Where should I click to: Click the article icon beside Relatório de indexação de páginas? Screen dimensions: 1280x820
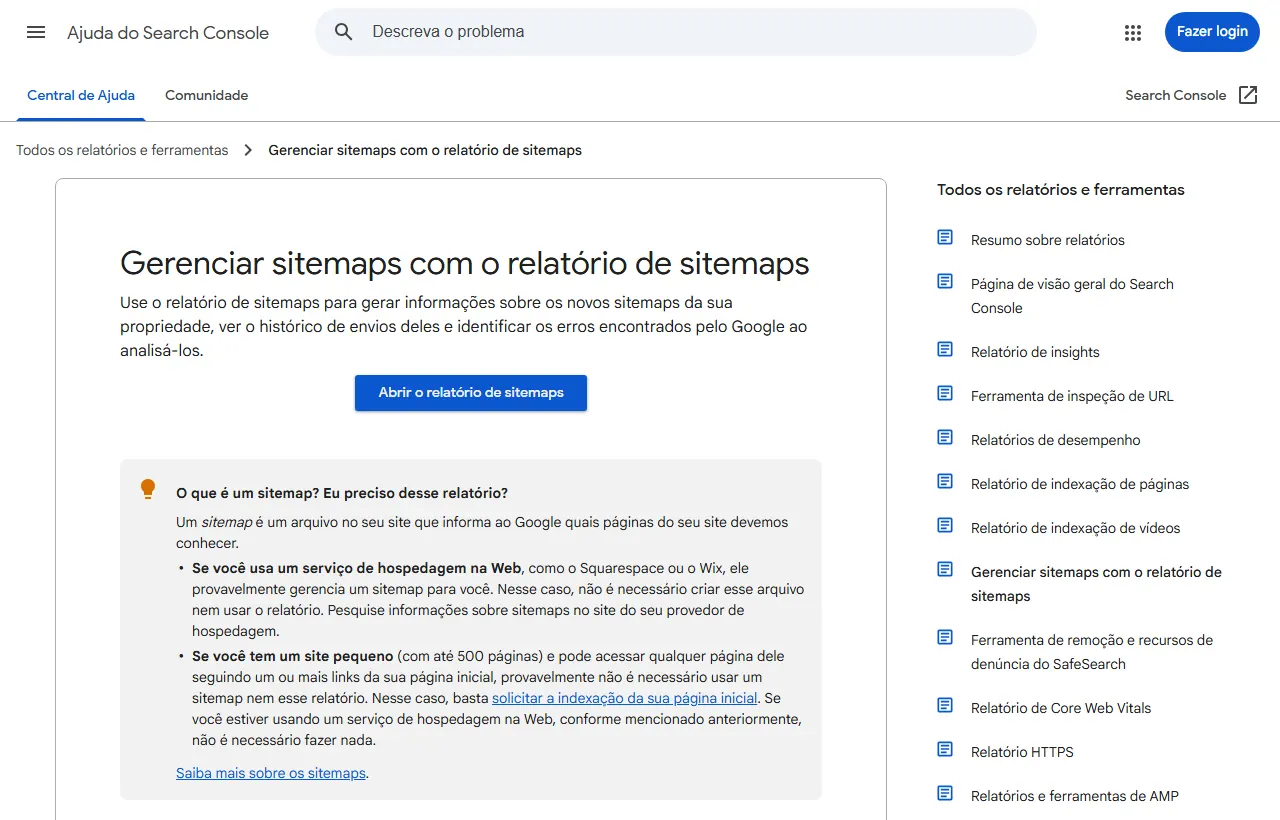coord(945,481)
